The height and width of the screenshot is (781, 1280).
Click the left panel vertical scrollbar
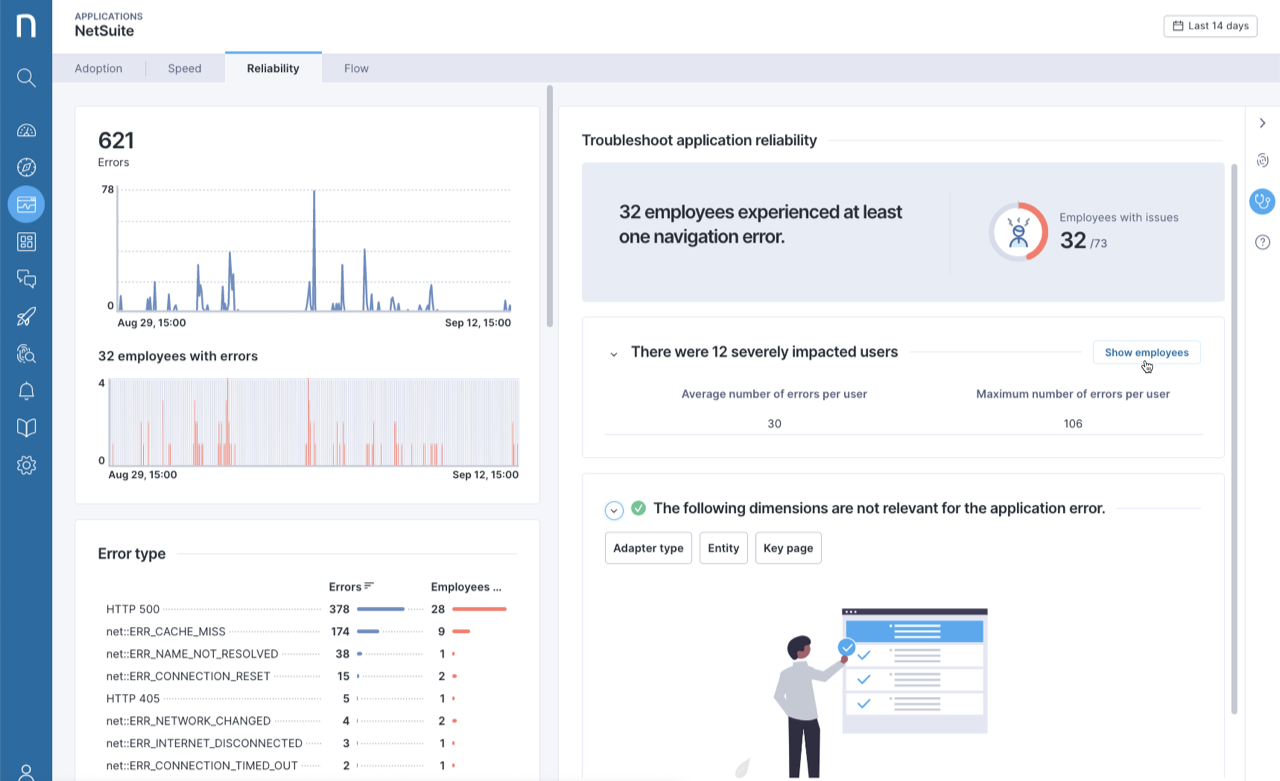549,205
